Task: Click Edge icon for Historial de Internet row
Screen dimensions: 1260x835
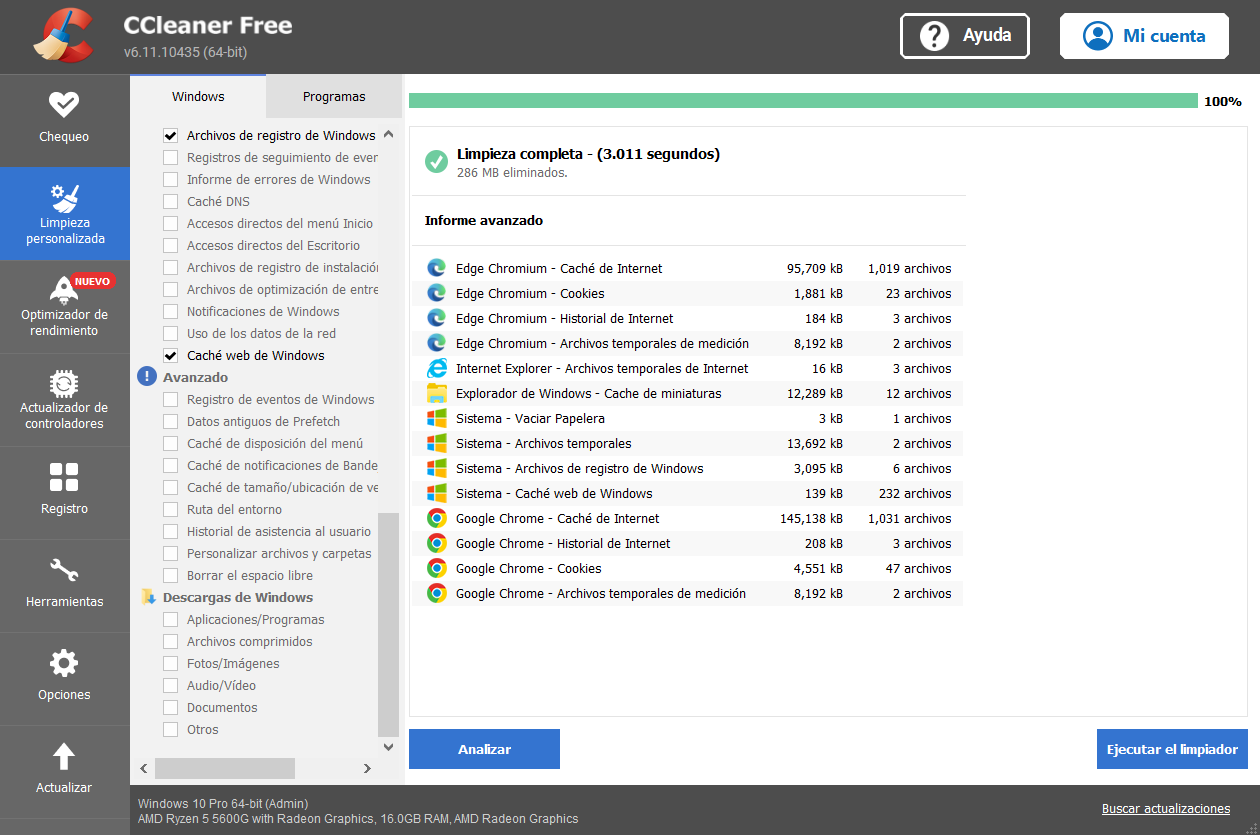Action: point(436,318)
